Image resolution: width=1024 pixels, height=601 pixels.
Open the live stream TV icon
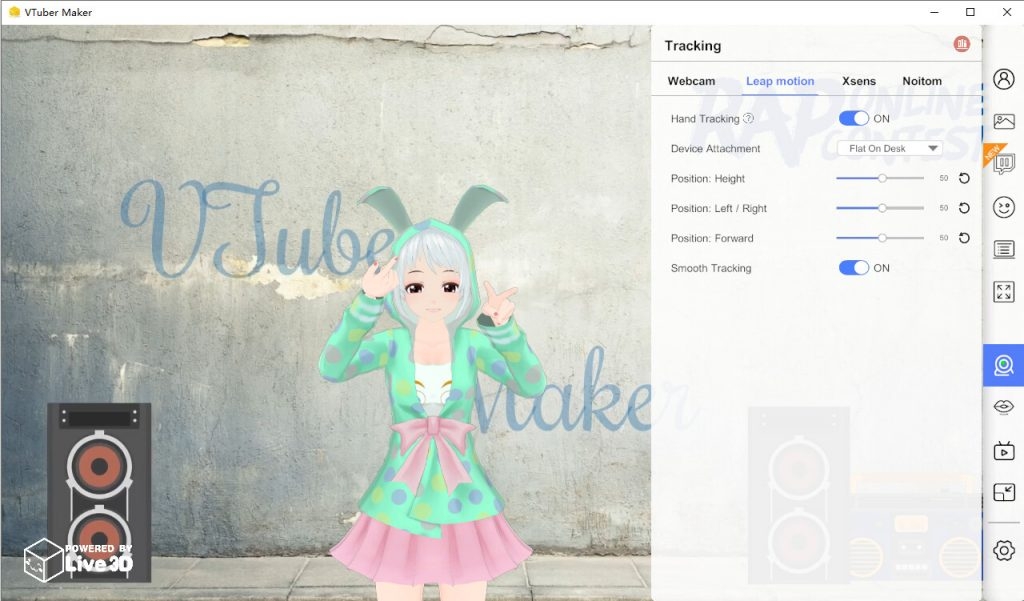(1004, 451)
